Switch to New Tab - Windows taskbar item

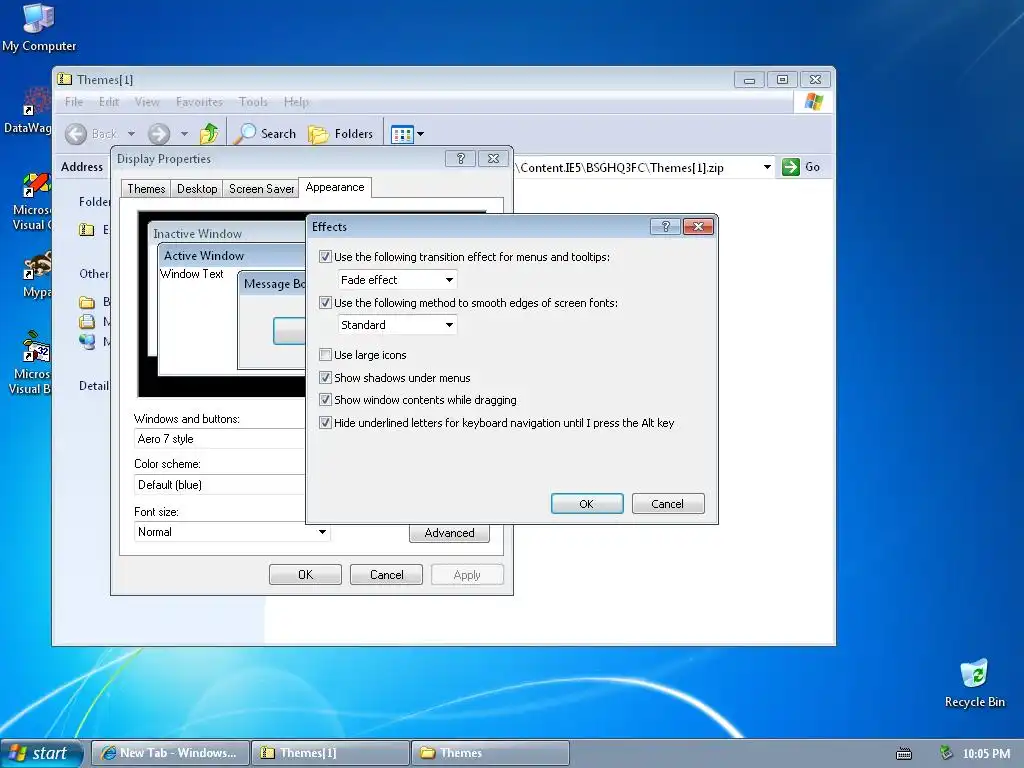(170, 753)
